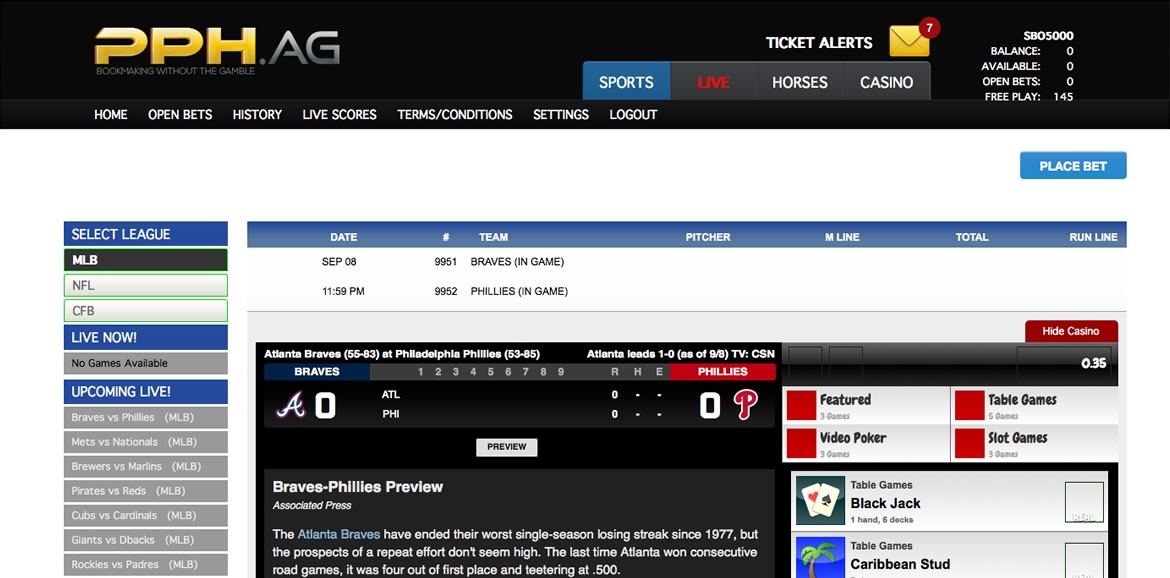Switch to the LIVE tab

[713, 82]
